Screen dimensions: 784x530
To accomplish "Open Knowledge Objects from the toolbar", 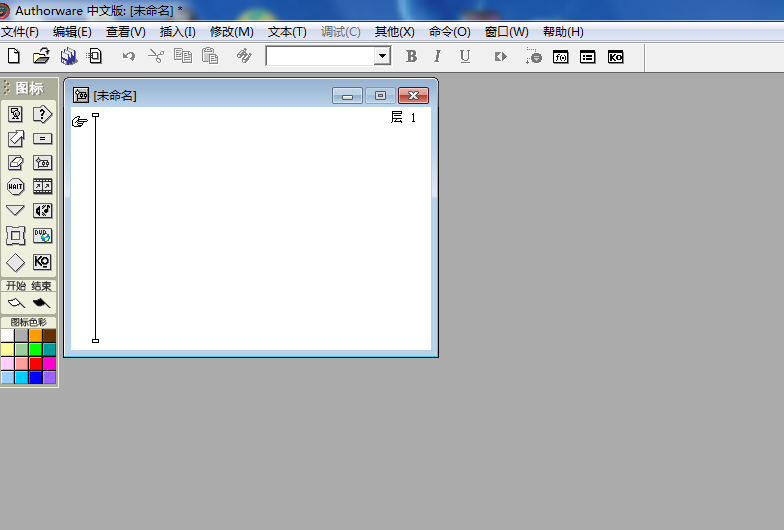I will pos(616,57).
